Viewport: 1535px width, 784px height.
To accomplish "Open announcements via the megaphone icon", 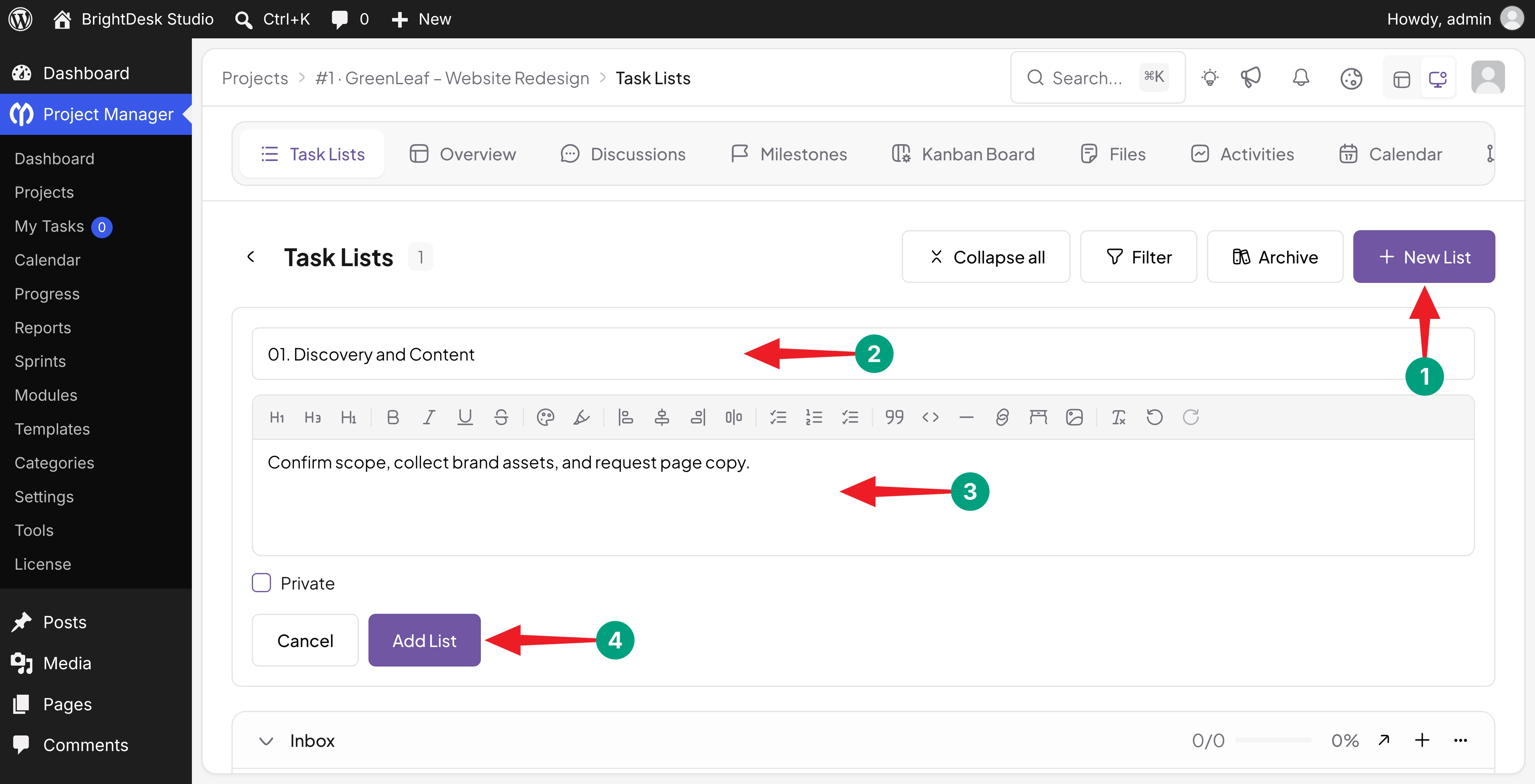I will coord(1251,77).
